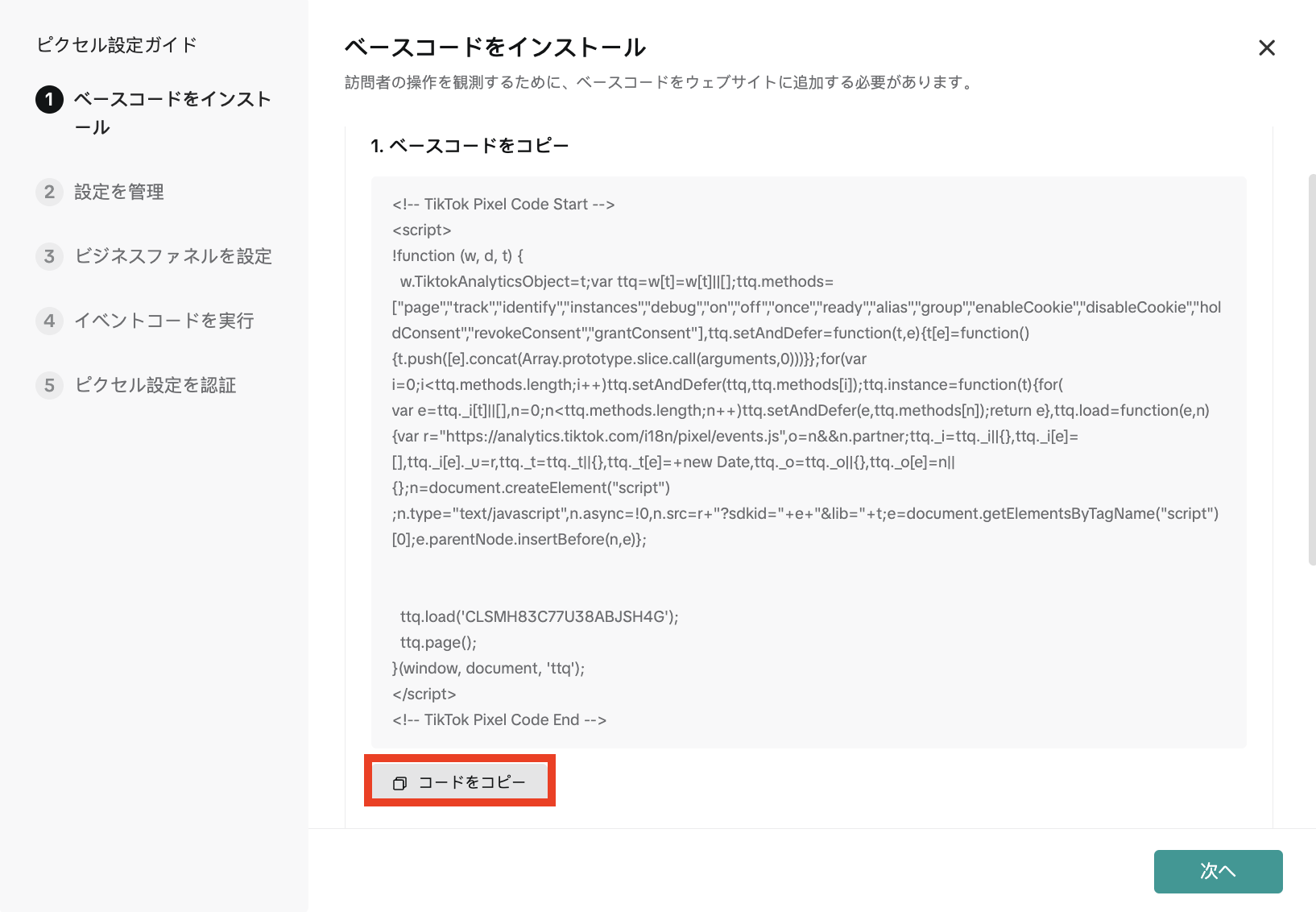This screenshot has width=1316, height=912.
Task: Click the step 2 number badge
Action: pyautogui.click(x=49, y=192)
